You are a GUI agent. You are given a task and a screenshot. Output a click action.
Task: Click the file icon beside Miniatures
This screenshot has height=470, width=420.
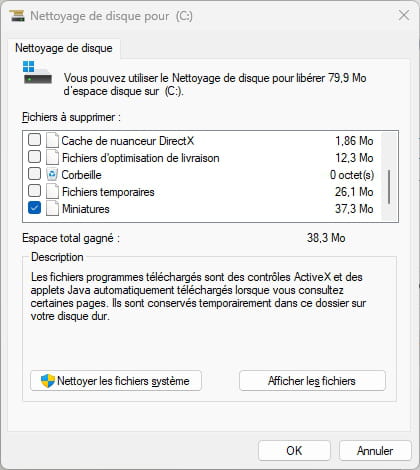(x=52, y=208)
